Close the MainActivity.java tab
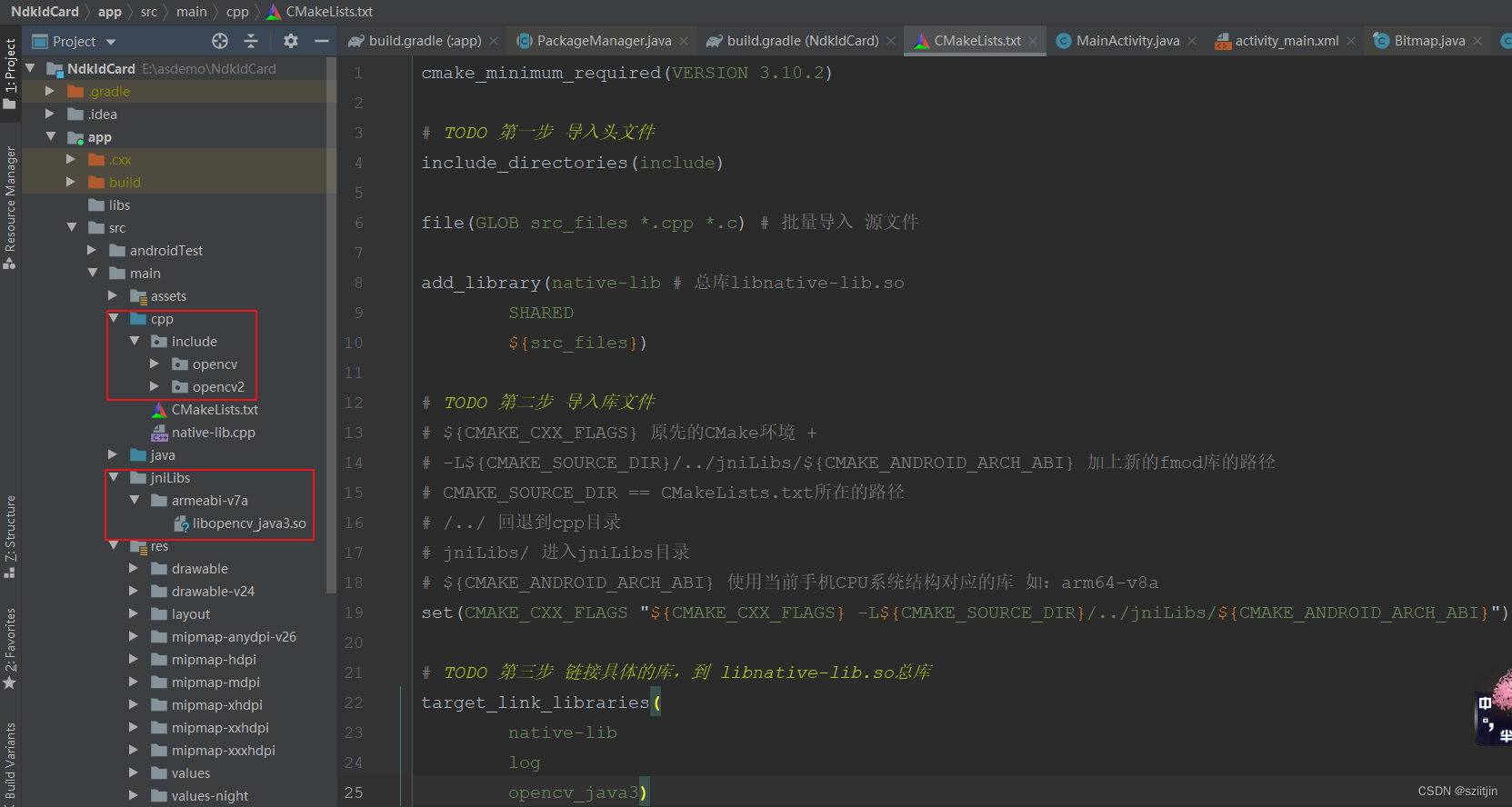The width and height of the screenshot is (1512, 807). (x=1192, y=41)
